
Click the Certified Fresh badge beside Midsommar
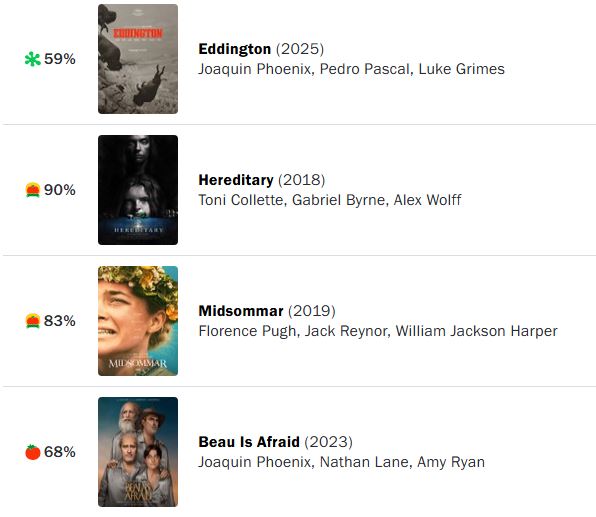click(x=33, y=321)
